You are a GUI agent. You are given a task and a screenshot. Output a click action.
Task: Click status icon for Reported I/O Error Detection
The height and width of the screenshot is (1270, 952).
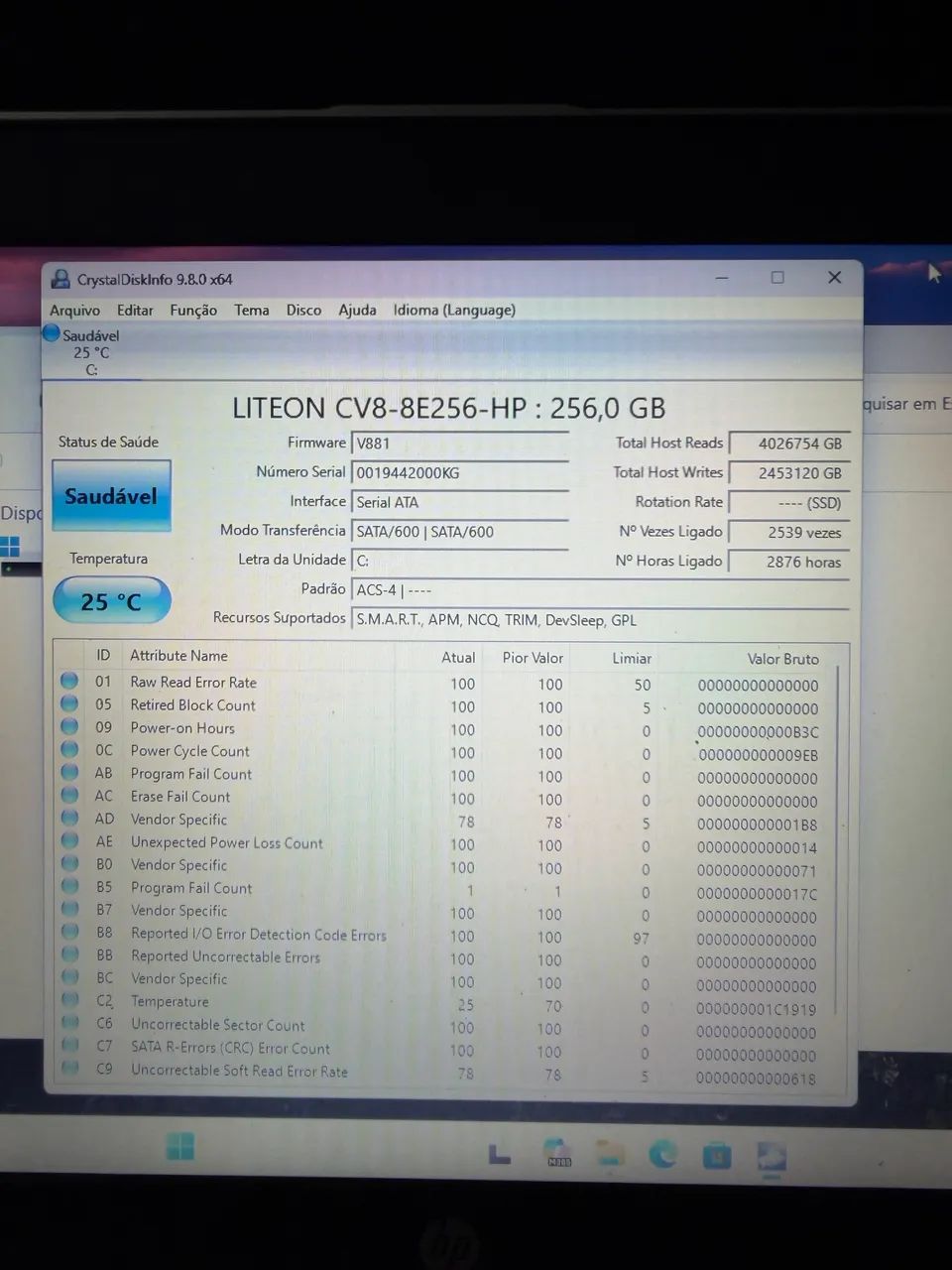69,932
